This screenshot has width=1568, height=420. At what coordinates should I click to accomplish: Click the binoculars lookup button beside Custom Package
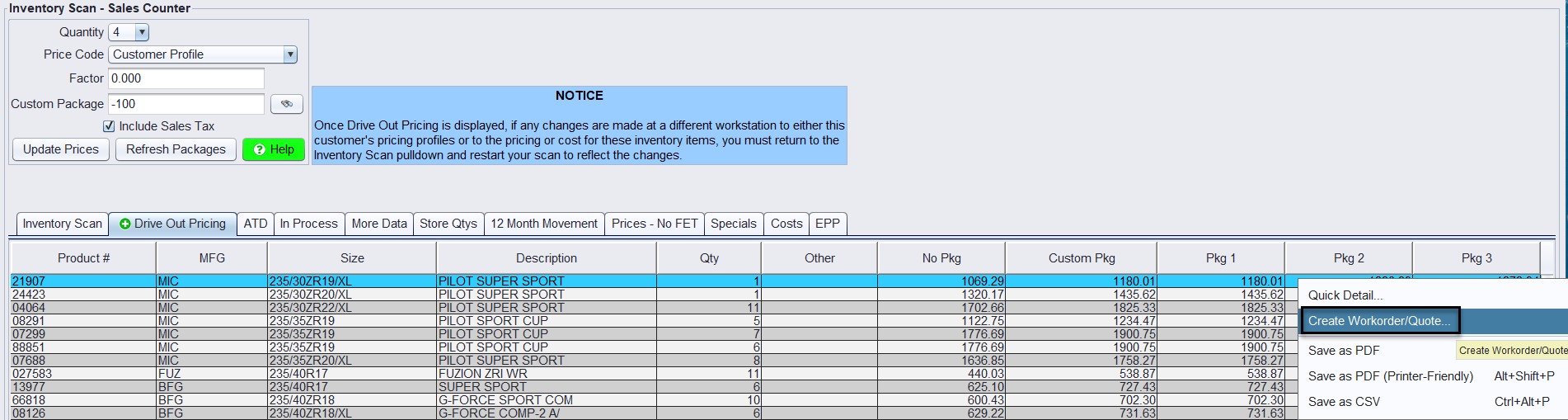pyautogui.click(x=286, y=104)
